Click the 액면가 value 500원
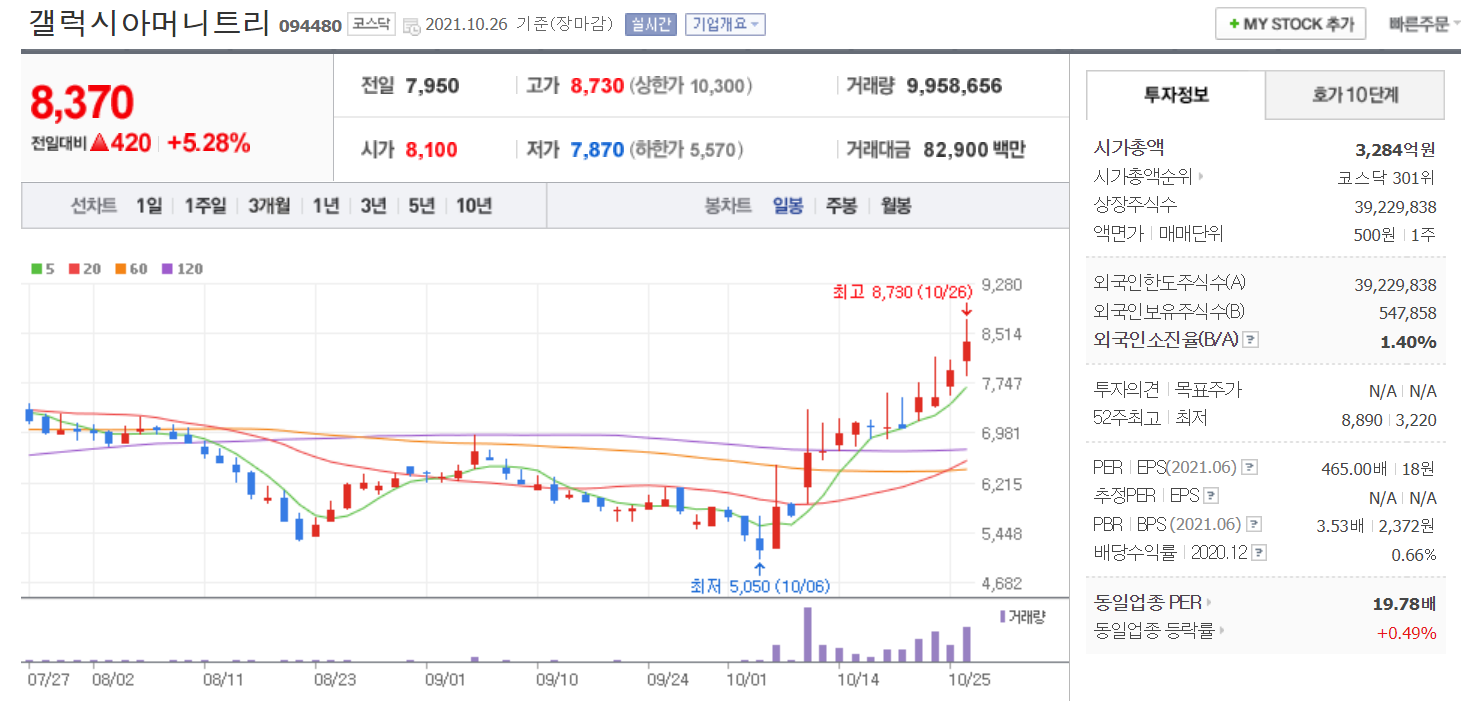This screenshot has height=701, width=1475. coord(1376,234)
